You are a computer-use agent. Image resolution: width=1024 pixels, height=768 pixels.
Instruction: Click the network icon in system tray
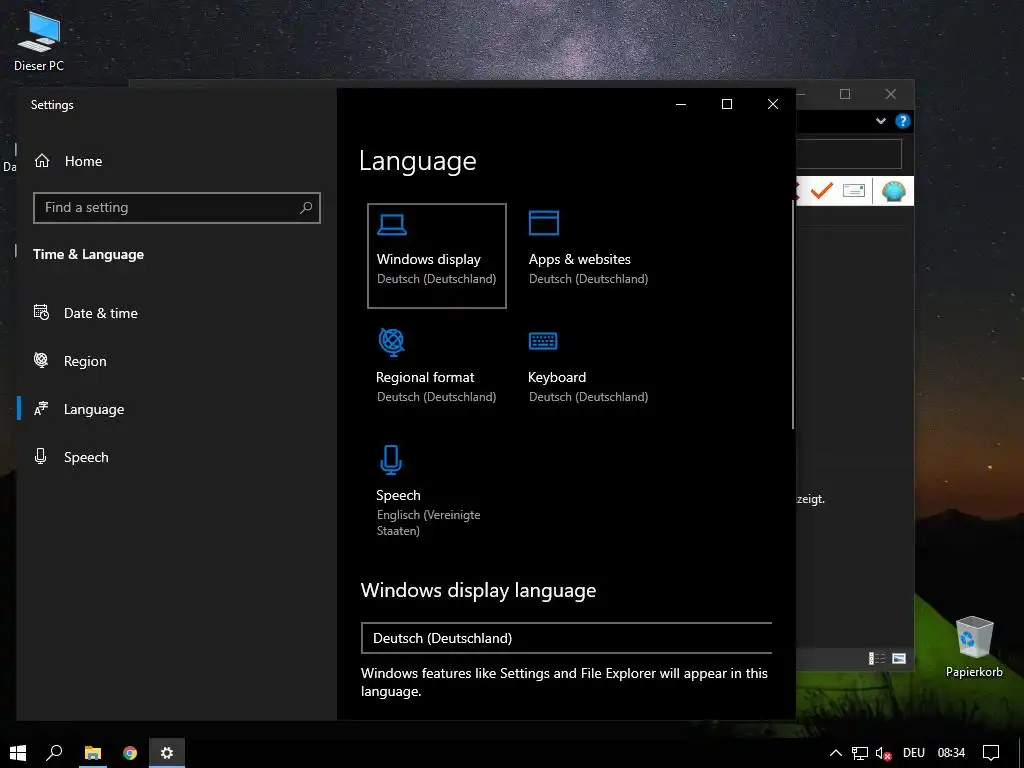click(x=859, y=753)
